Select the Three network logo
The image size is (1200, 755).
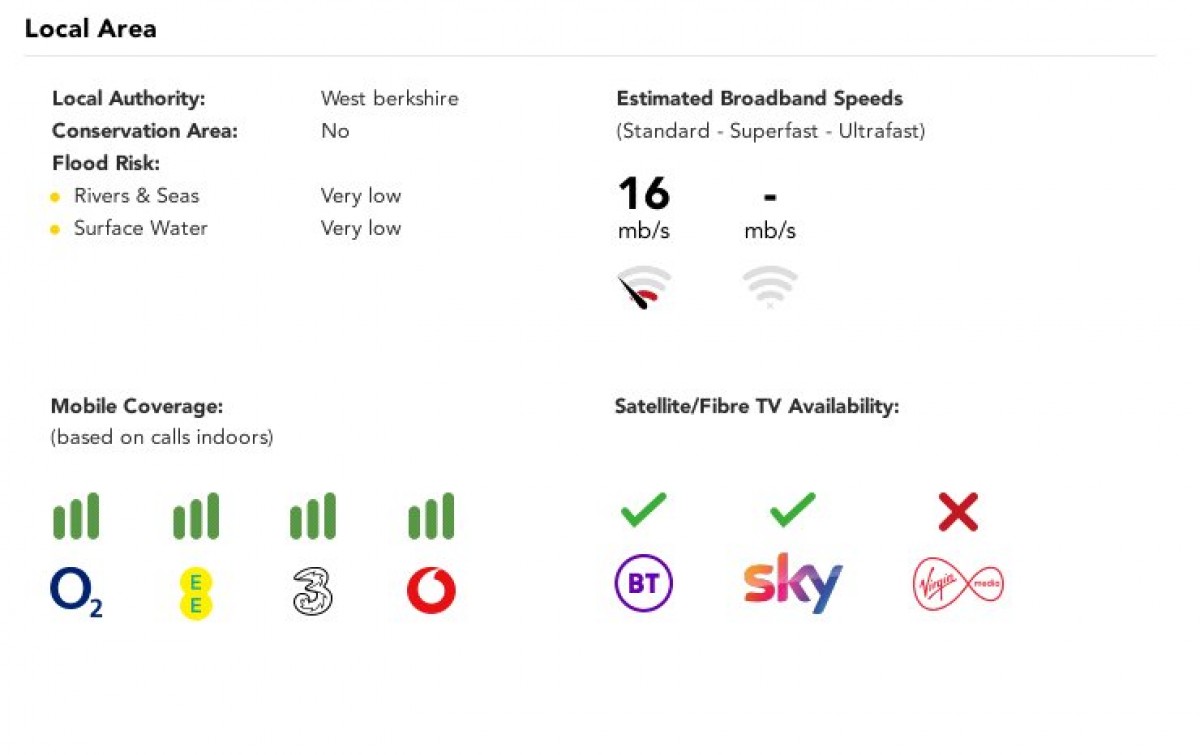(313, 592)
